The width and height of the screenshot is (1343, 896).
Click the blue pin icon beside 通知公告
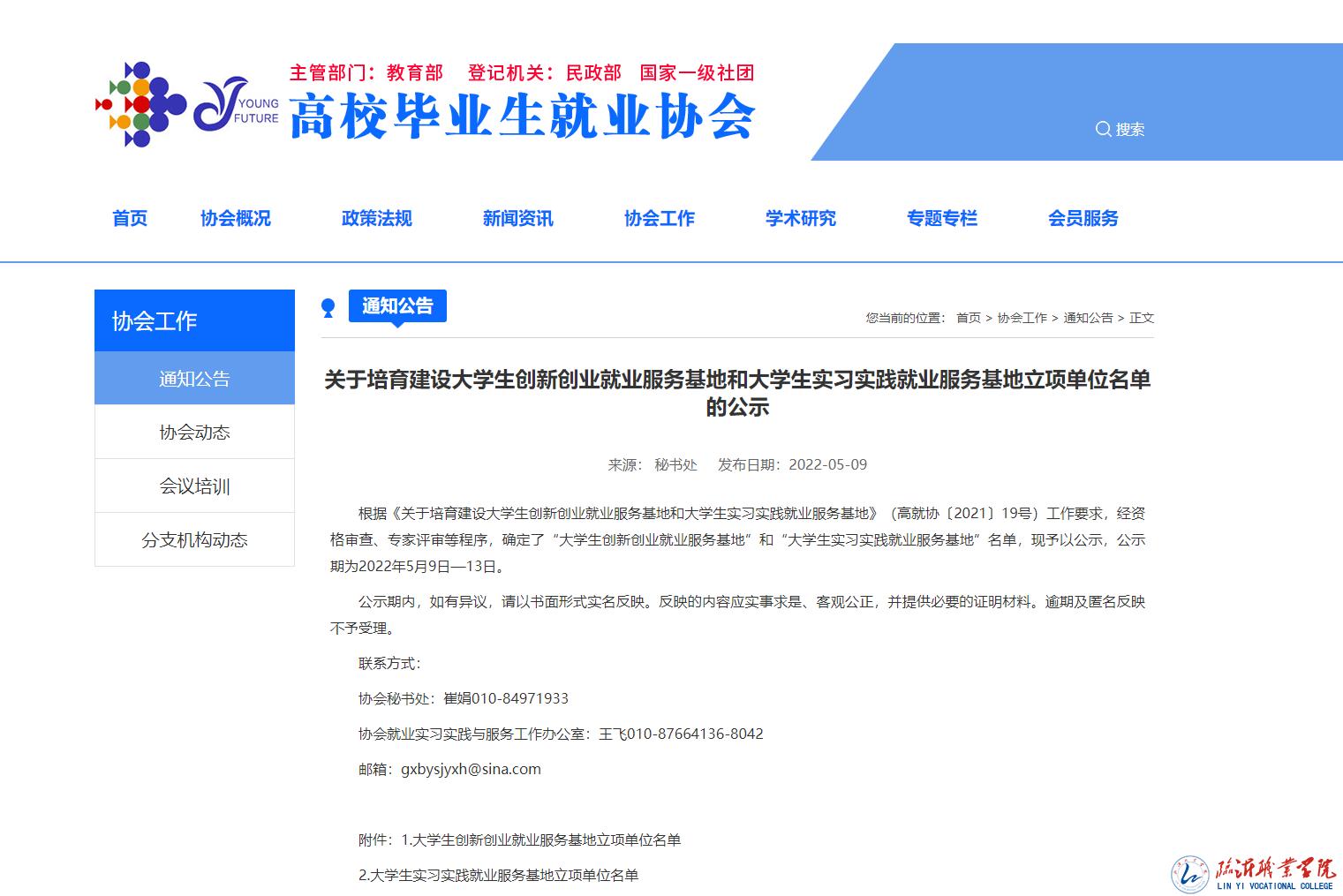(328, 308)
